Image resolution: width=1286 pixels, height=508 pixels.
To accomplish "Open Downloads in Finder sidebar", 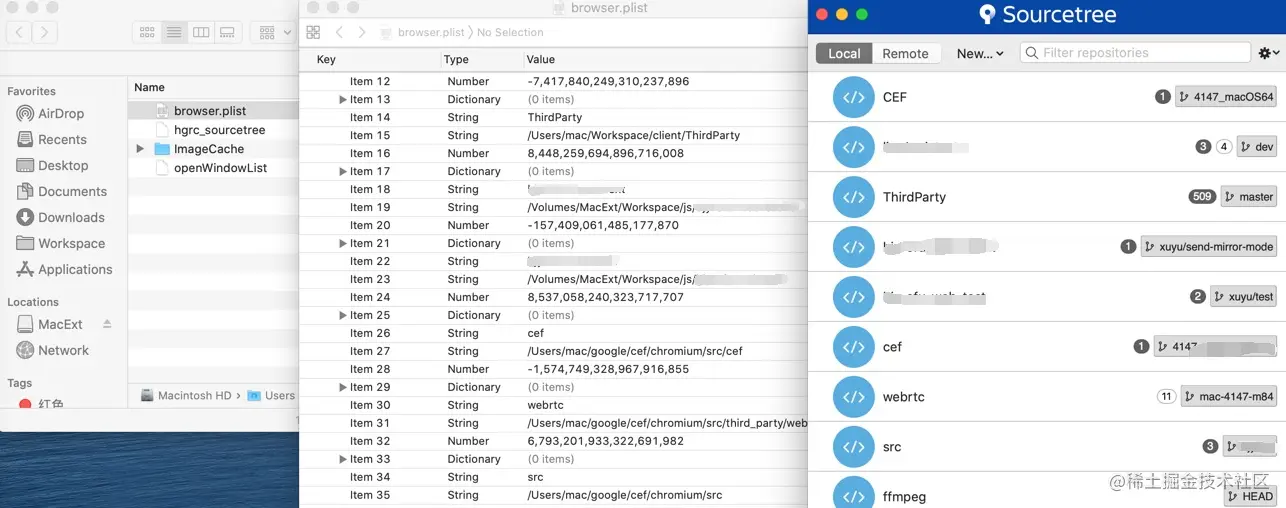I will [71, 218].
